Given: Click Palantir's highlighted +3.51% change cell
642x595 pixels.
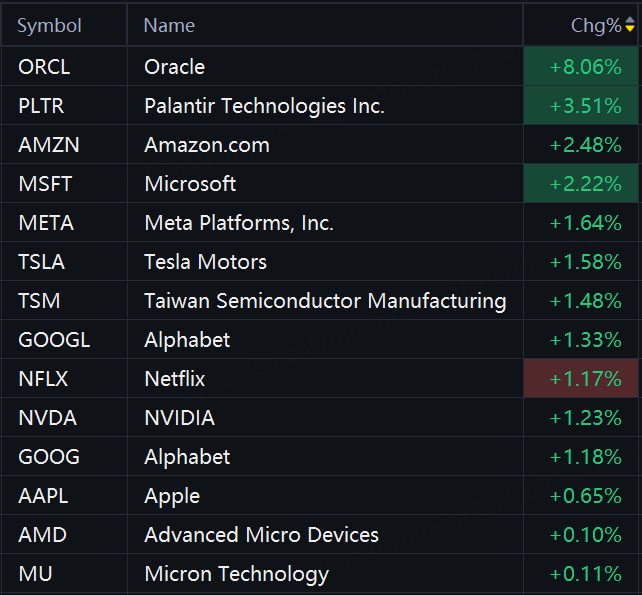Looking at the screenshot, I should coord(582,106).
